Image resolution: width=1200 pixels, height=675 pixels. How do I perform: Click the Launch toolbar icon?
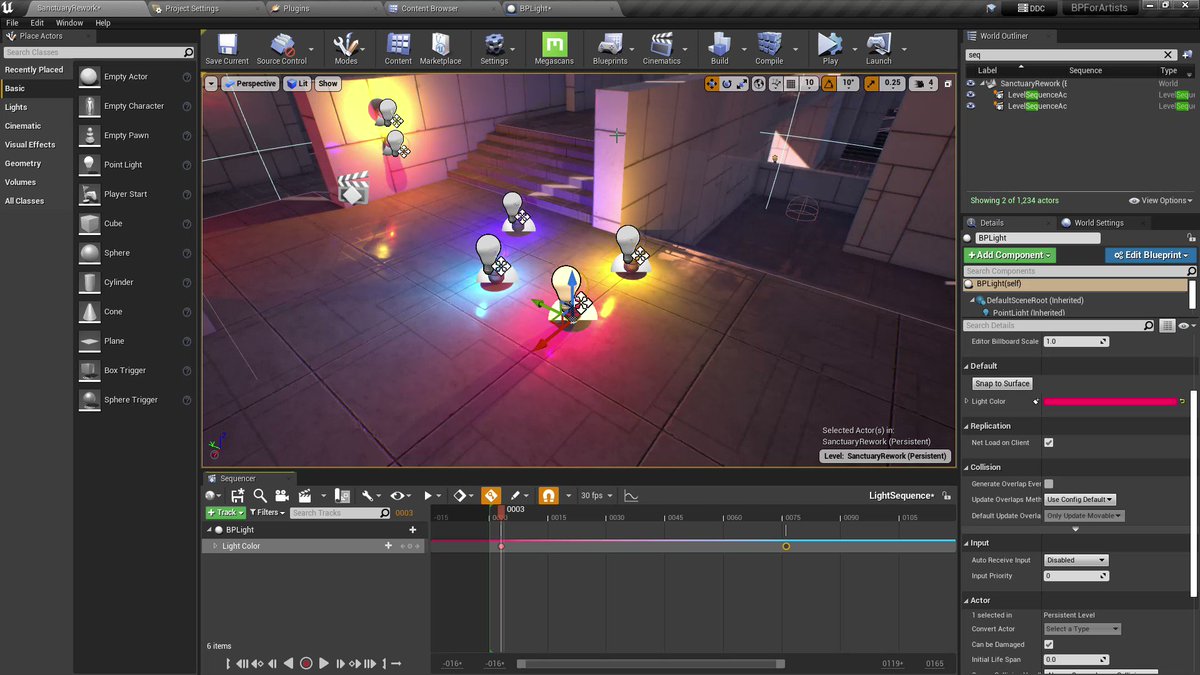[x=878, y=48]
